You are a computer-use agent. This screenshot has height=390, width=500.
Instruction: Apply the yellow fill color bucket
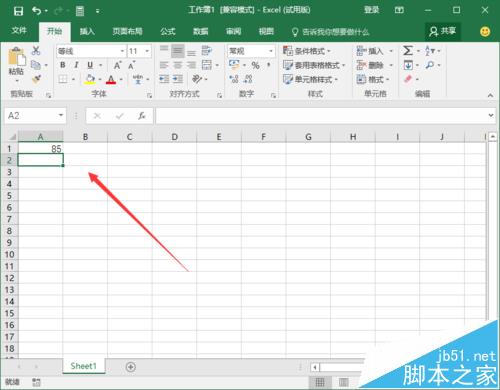click(x=90, y=79)
